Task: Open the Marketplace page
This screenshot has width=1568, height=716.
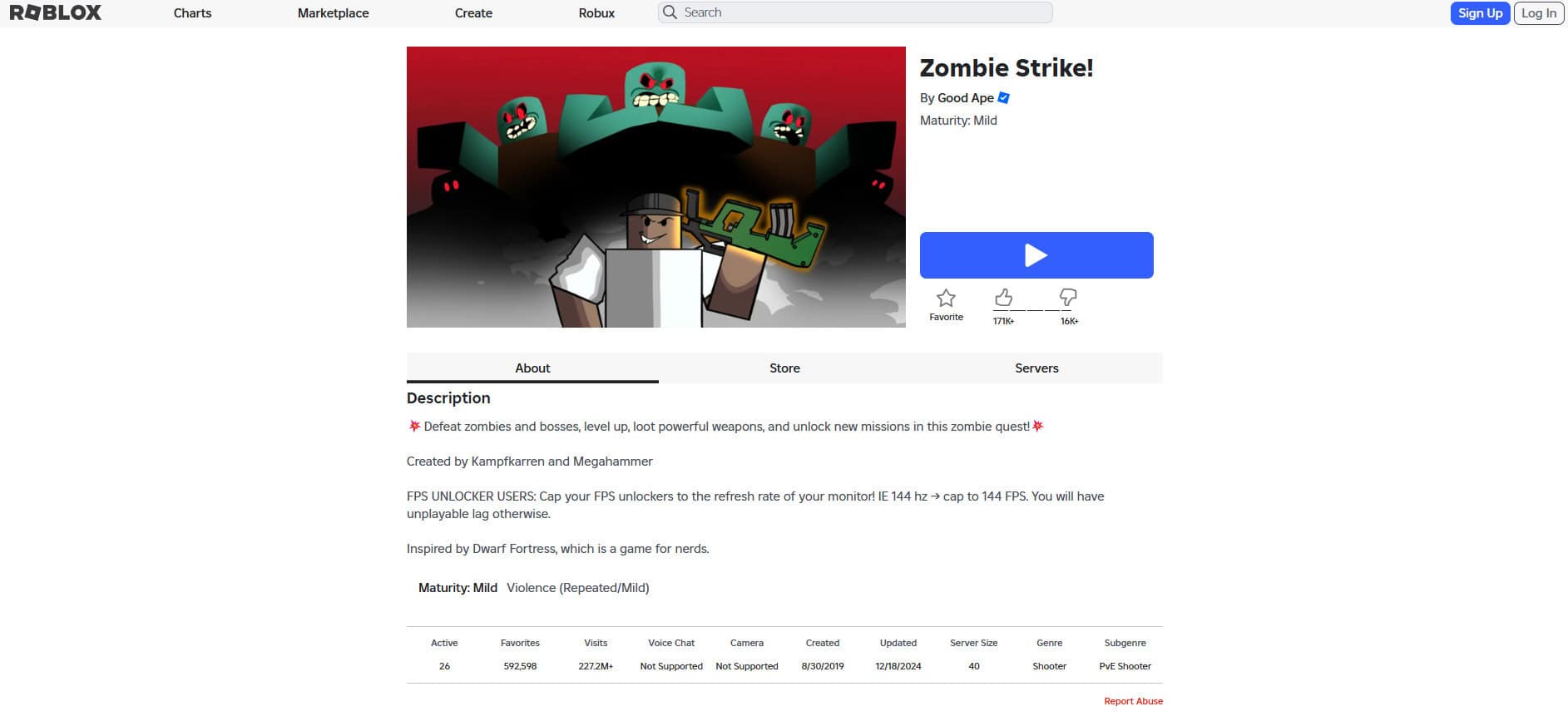Action: coord(333,13)
